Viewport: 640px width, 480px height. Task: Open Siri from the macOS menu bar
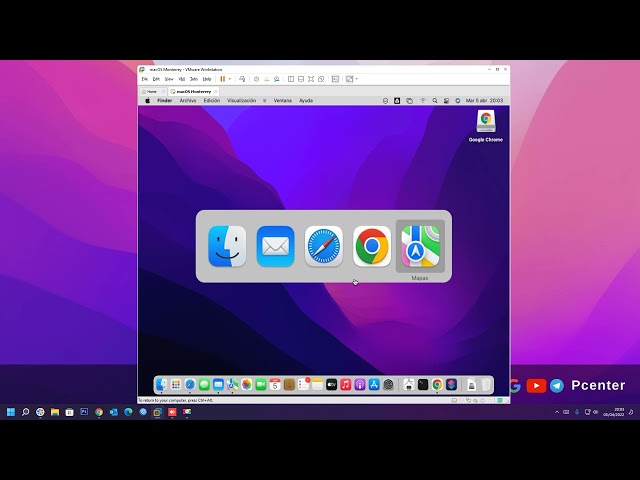click(x=458, y=100)
